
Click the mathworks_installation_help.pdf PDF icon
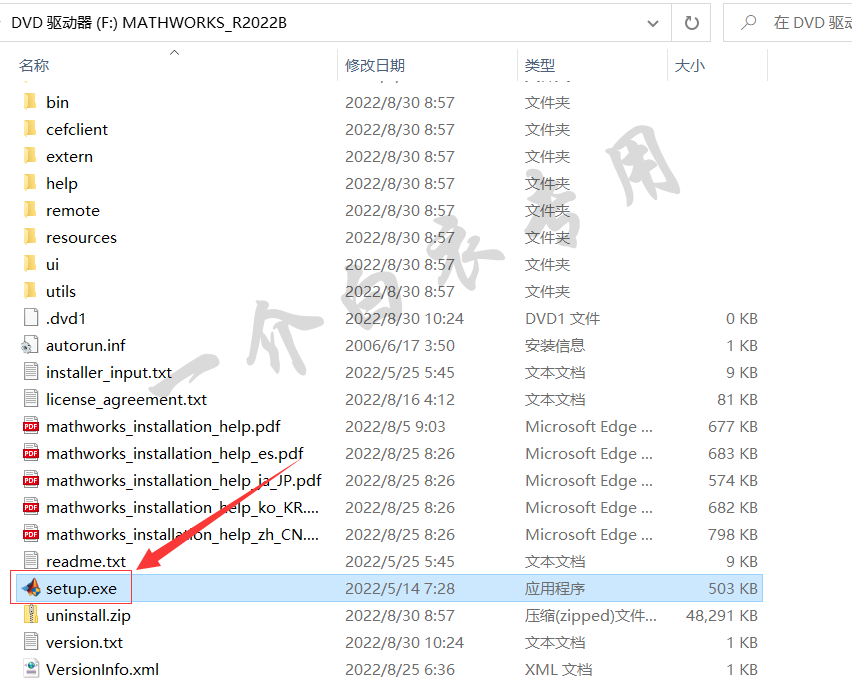point(31,426)
